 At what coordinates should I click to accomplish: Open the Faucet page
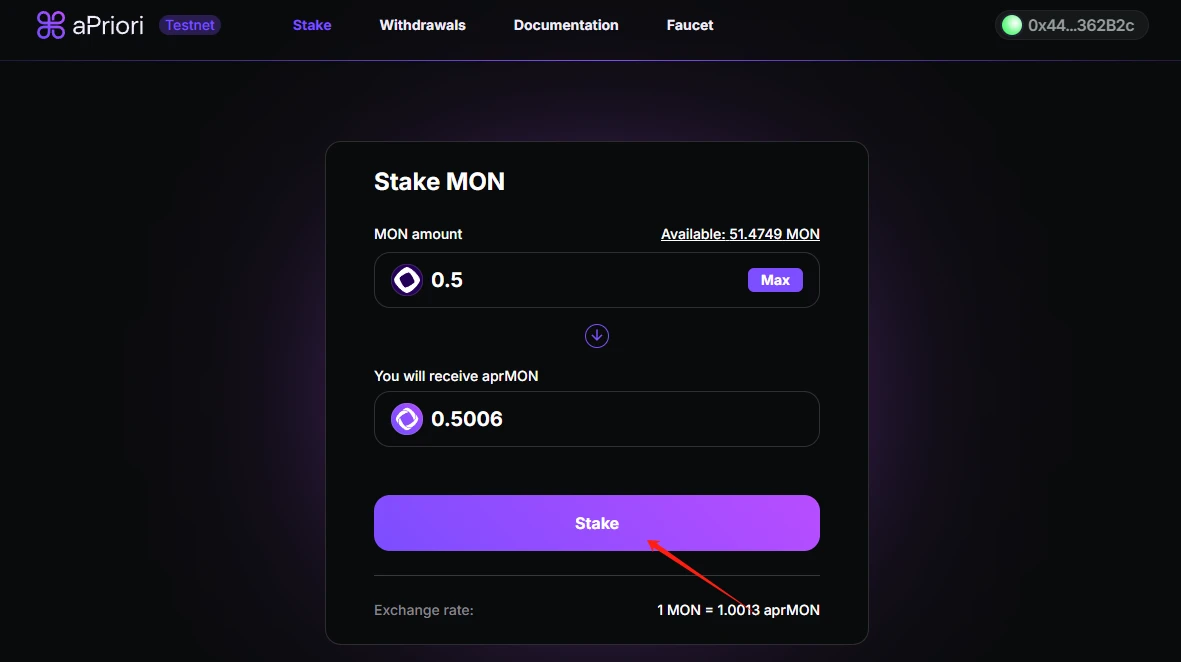coord(690,25)
